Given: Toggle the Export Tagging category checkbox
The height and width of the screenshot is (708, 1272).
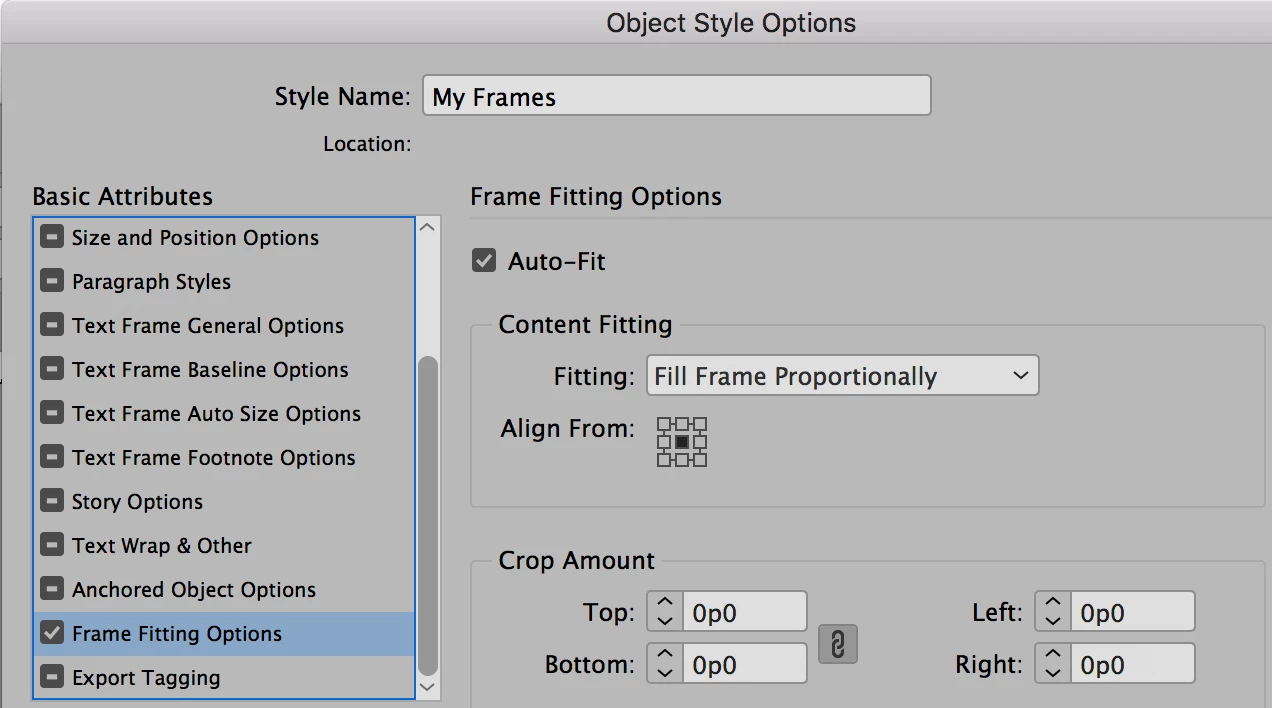Looking at the screenshot, I should (x=52, y=678).
